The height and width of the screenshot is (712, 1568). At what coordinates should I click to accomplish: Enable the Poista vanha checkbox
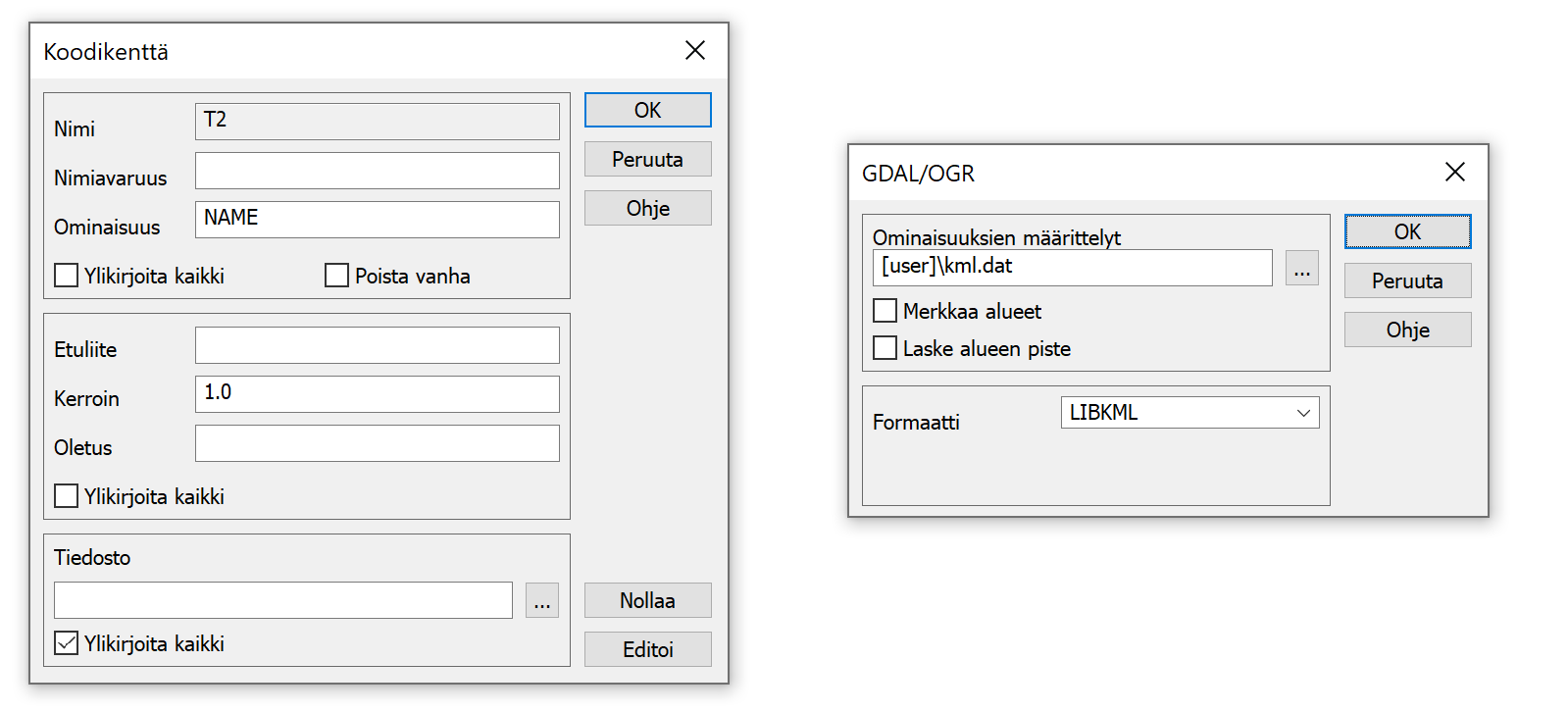pos(337,276)
